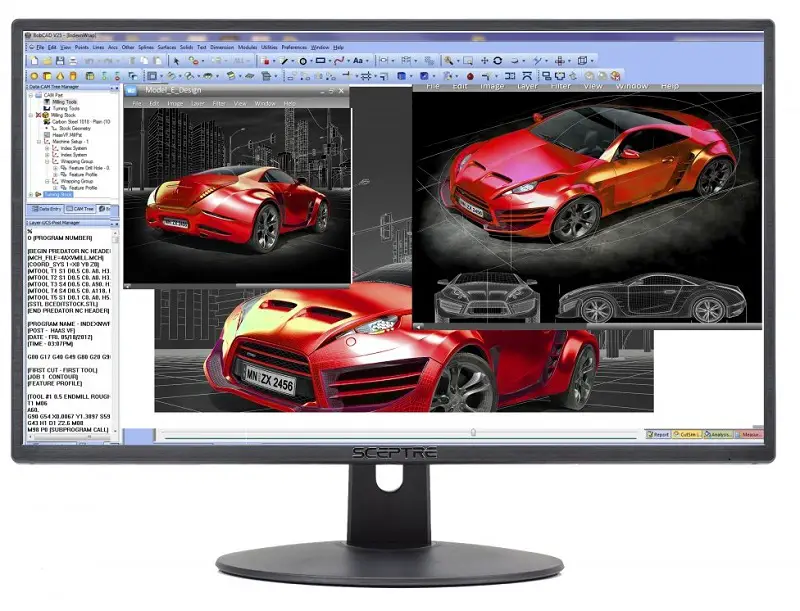Screen dimensions: 800x611
Task: Click the scroll-down arrow of the NC code panel
Action: click(x=115, y=431)
